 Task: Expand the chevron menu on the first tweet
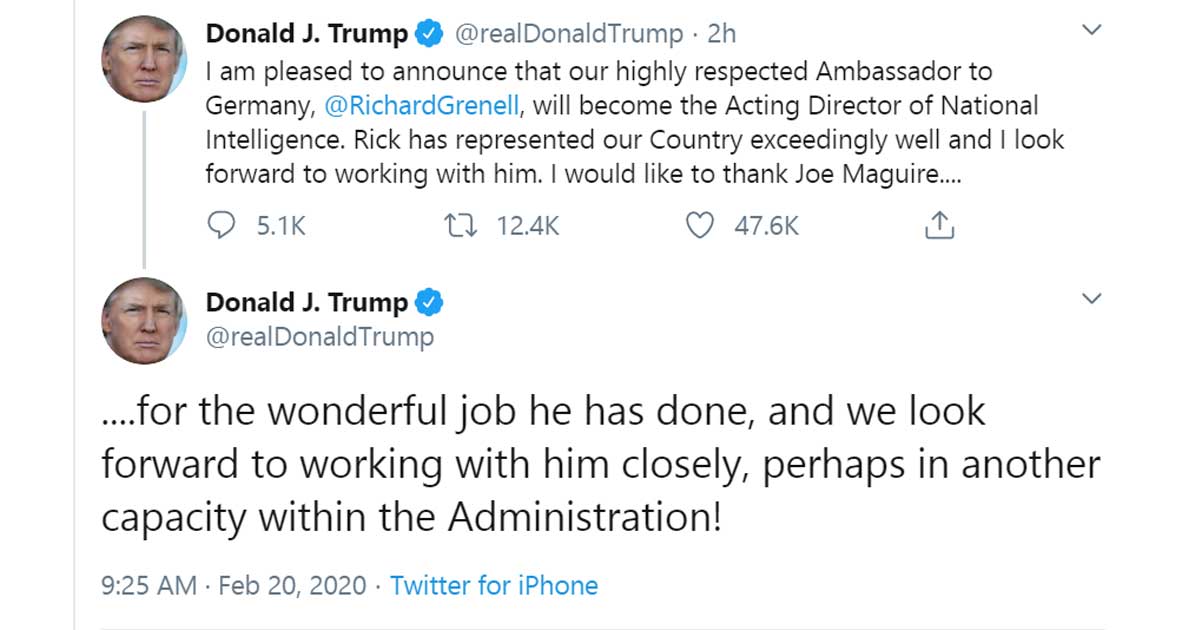(1092, 32)
